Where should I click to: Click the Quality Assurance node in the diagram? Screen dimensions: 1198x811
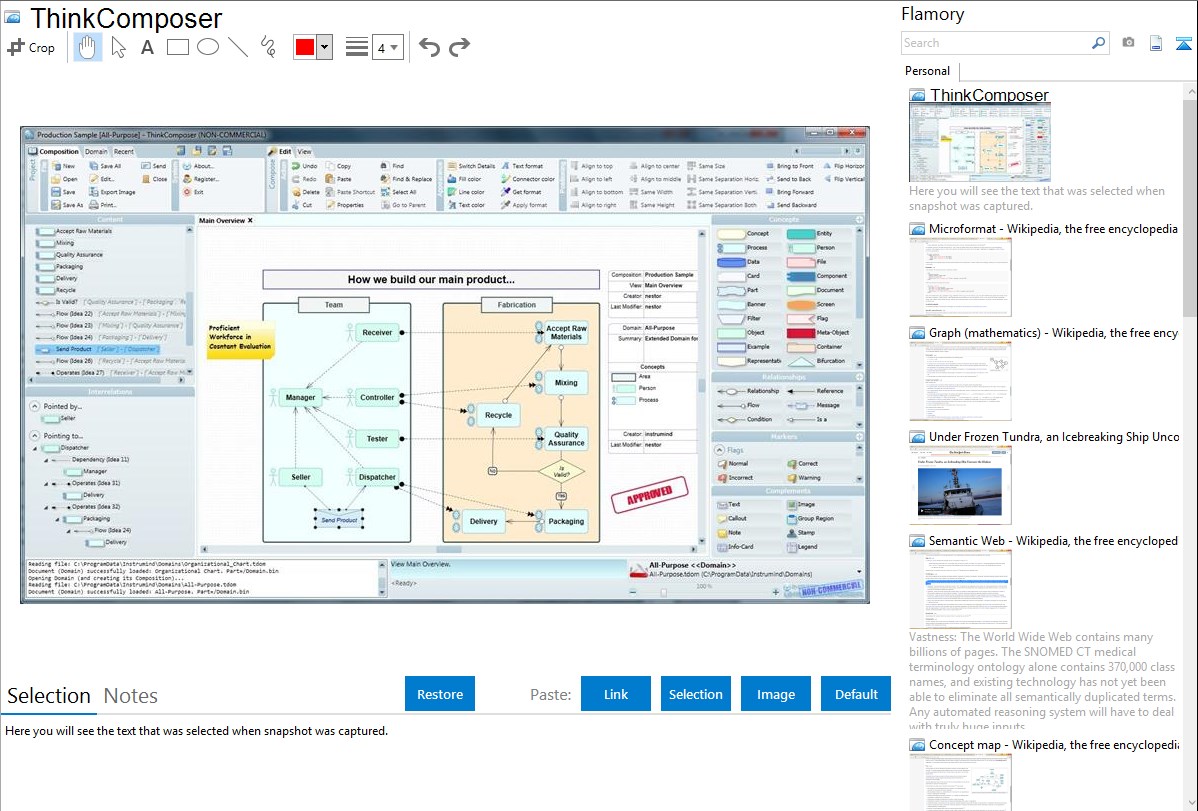[565, 439]
